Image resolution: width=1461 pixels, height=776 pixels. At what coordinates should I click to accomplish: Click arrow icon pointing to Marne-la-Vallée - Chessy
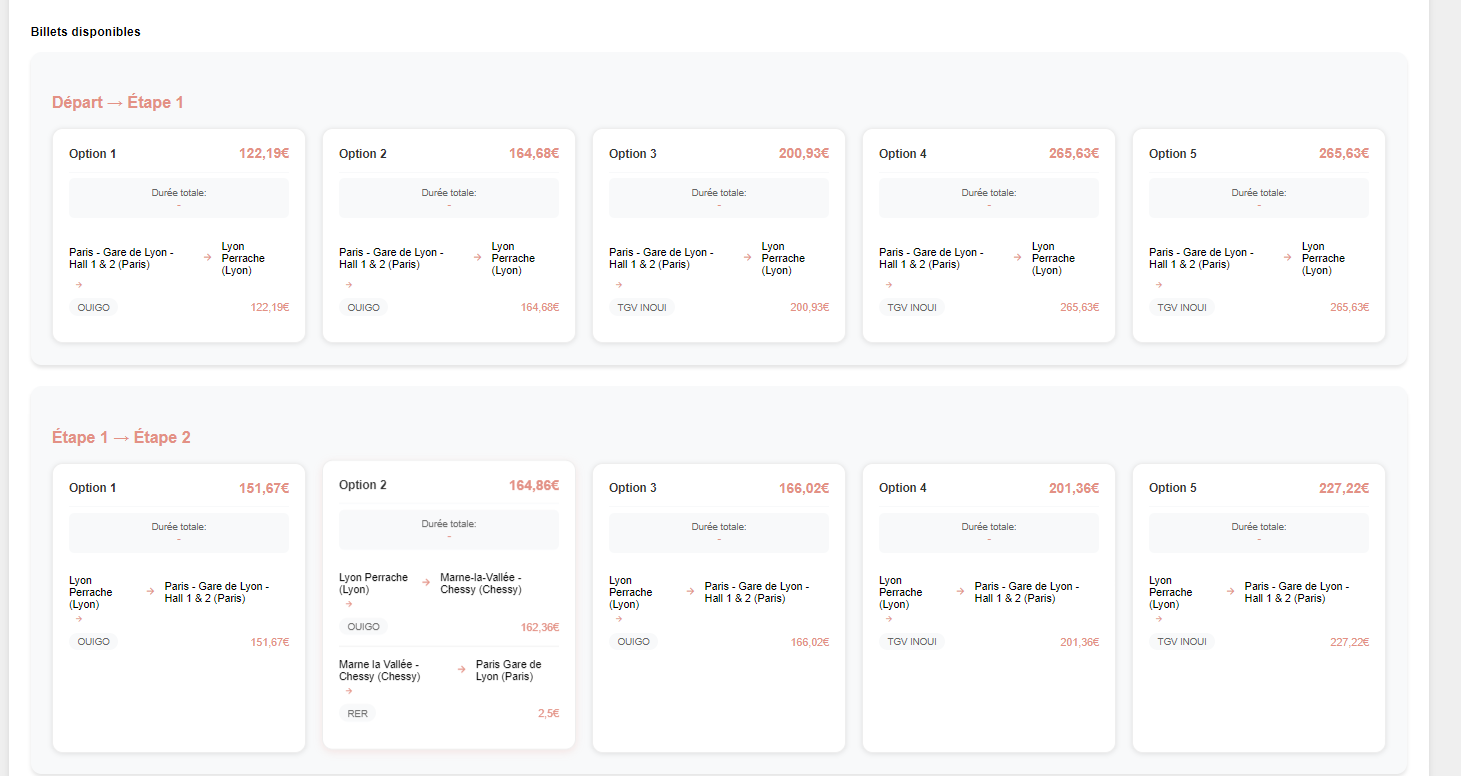coord(425,583)
